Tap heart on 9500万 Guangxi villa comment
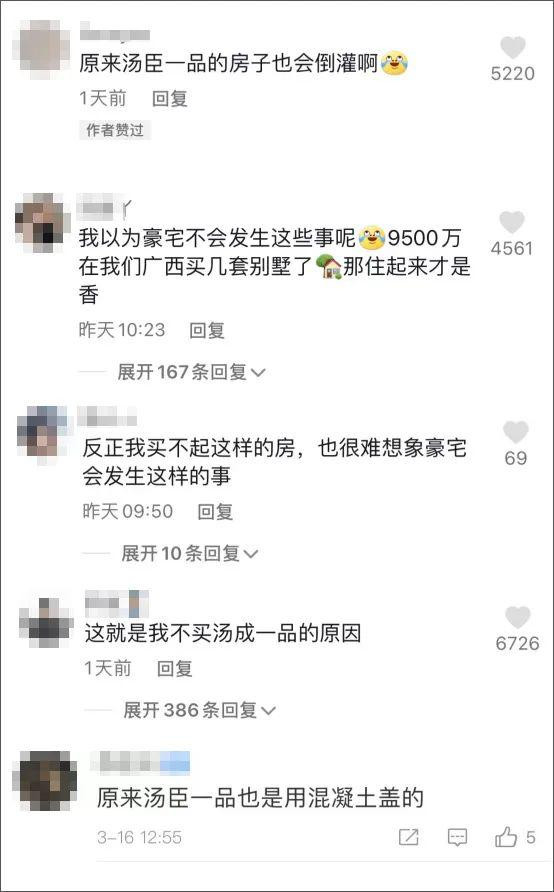 [x=511, y=222]
